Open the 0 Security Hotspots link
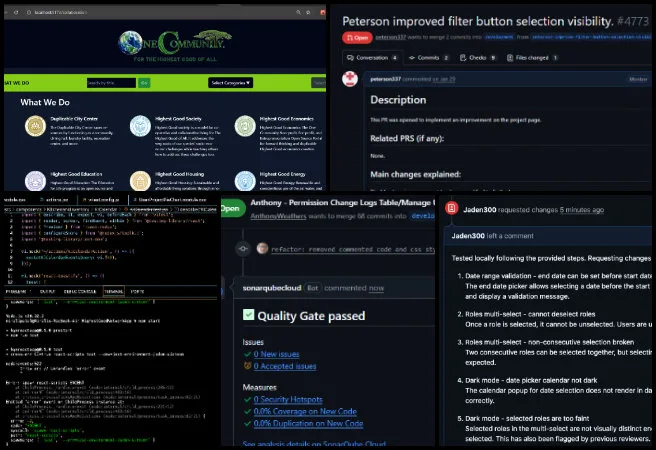This screenshot has width=656, height=450. 288,399
